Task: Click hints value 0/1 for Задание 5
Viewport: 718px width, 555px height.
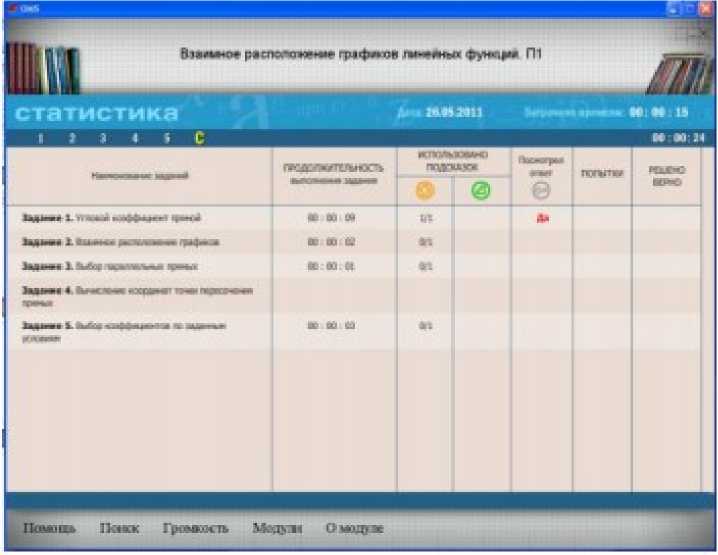Action: click(426, 326)
